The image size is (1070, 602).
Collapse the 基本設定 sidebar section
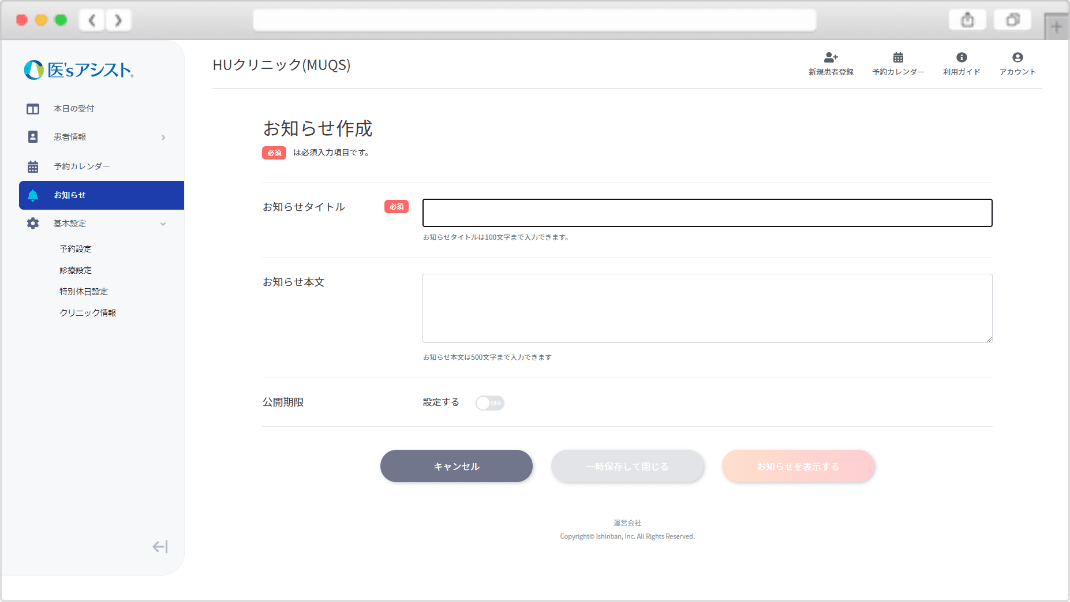[x=163, y=224]
